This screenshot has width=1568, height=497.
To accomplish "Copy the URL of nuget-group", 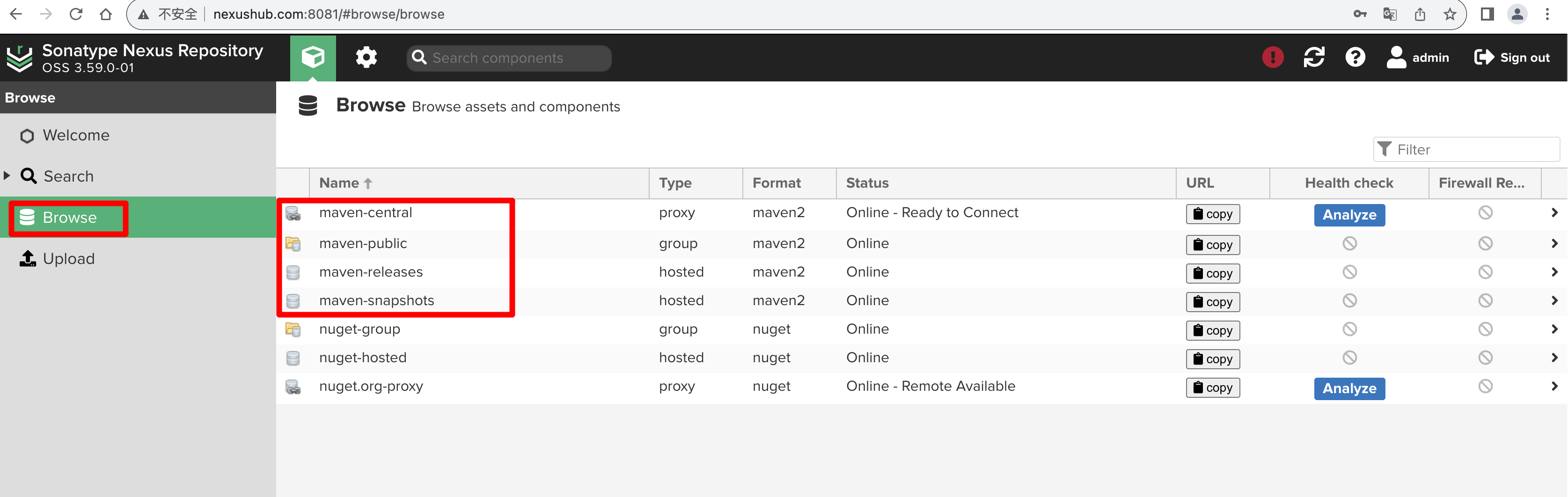I will 1213,331.
